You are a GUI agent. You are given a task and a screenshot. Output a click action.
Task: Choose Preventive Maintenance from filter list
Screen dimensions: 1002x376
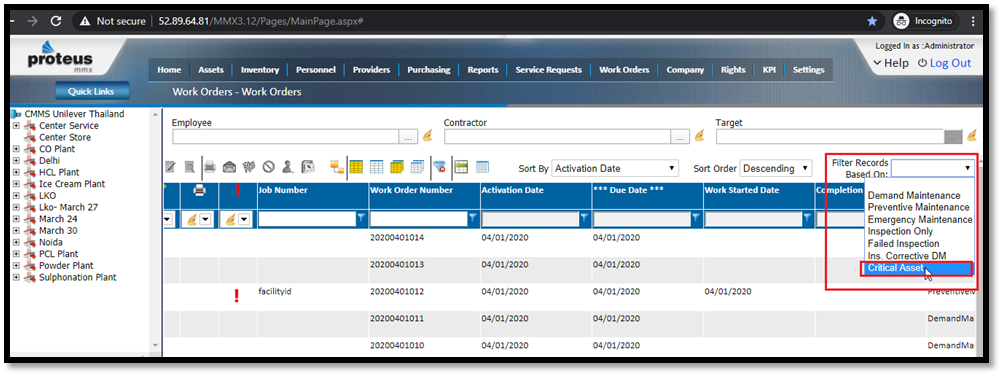pyautogui.click(x=918, y=208)
